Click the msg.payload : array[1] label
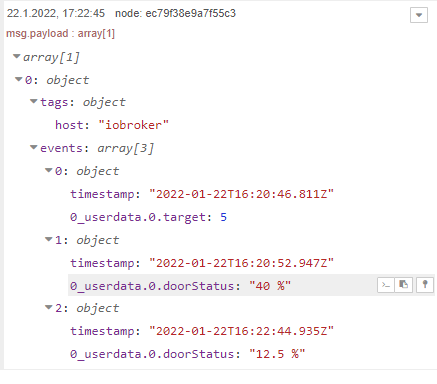This screenshot has width=437, height=384. coord(60,33)
